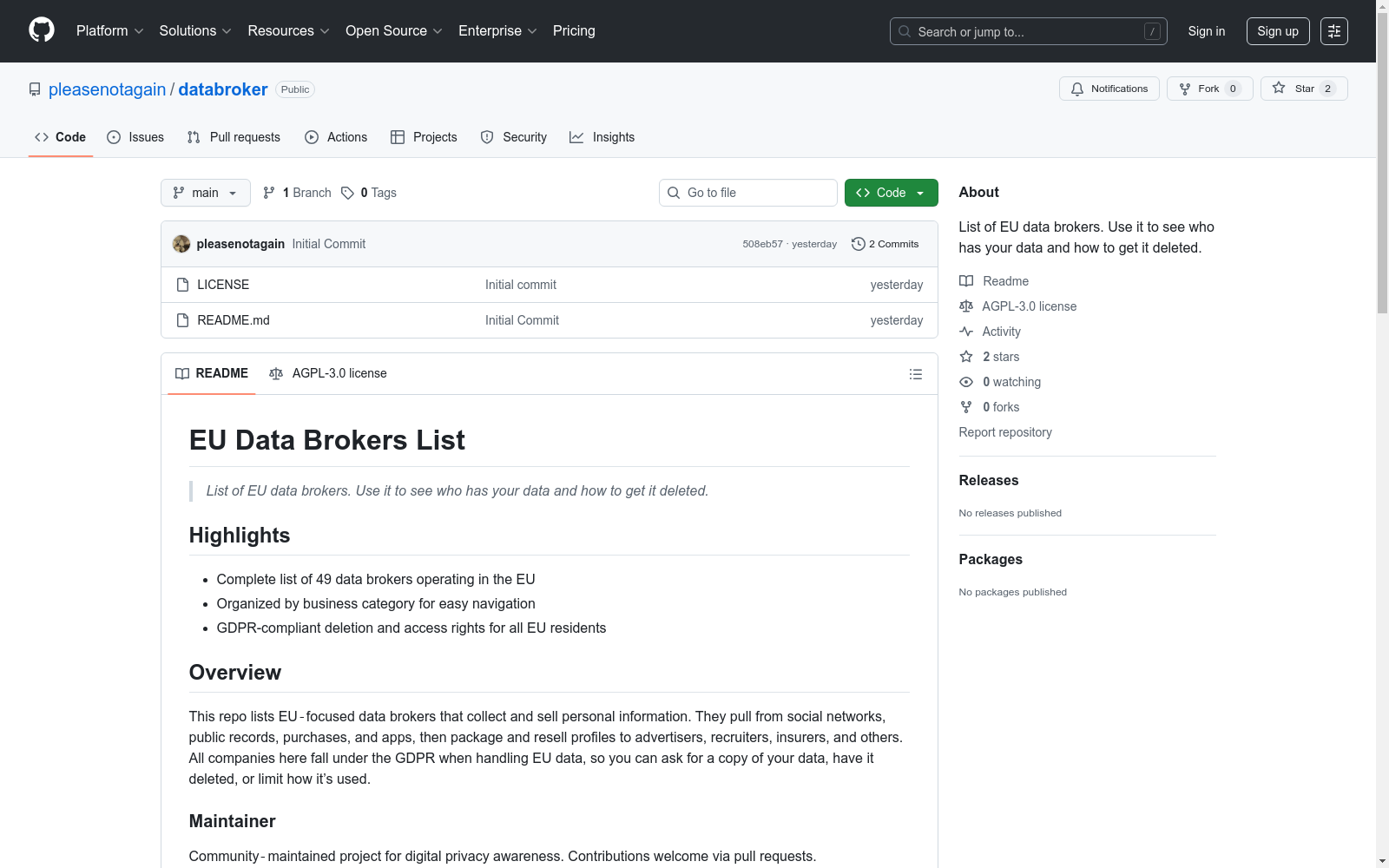Click the fork icon in Fork button
1389x868 pixels.
pyautogui.click(x=1185, y=89)
